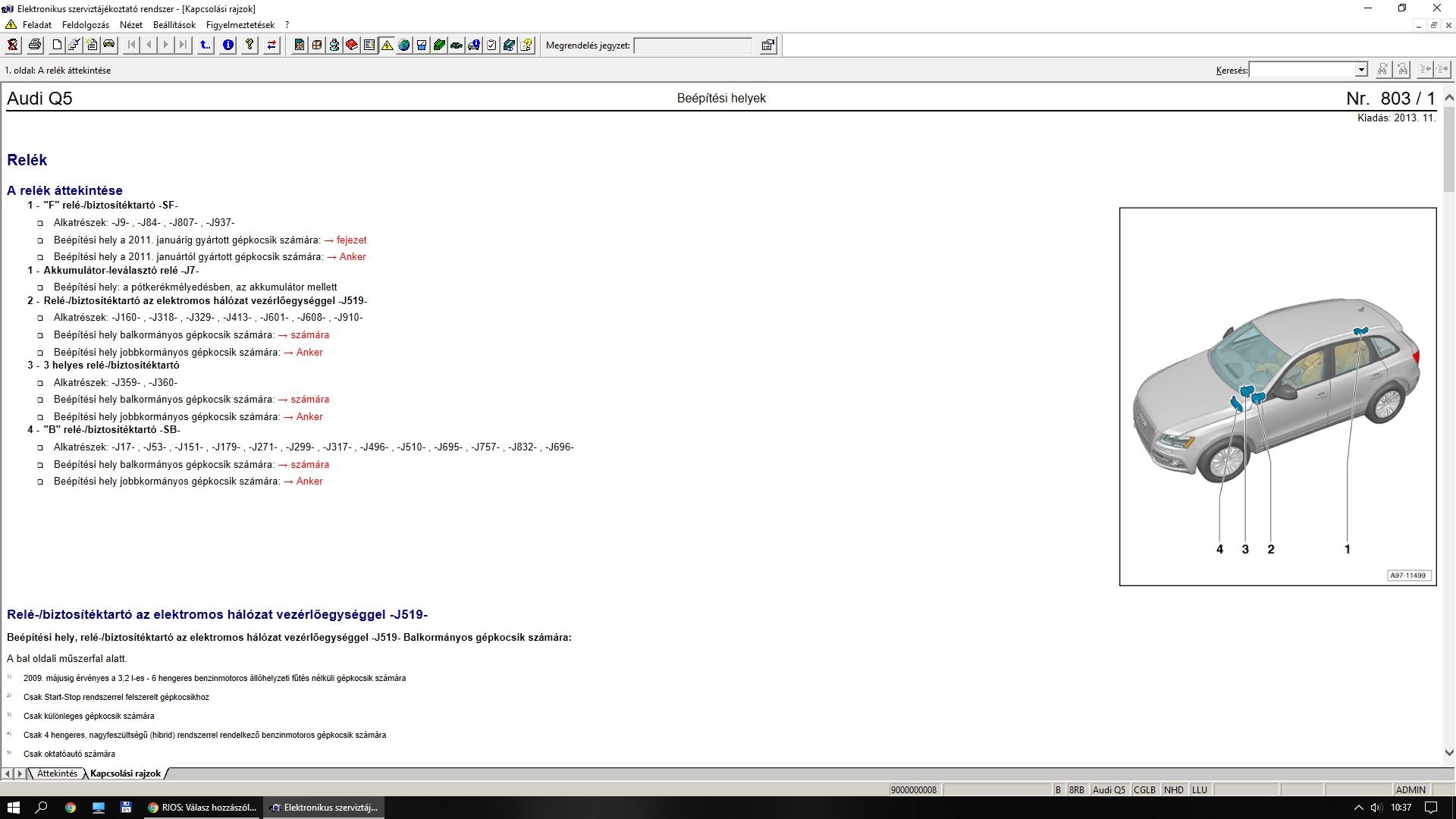The height and width of the screenshot is (819, 1456).
Task: Click the dark green car toolbar icon
Action: coord(457,45)
